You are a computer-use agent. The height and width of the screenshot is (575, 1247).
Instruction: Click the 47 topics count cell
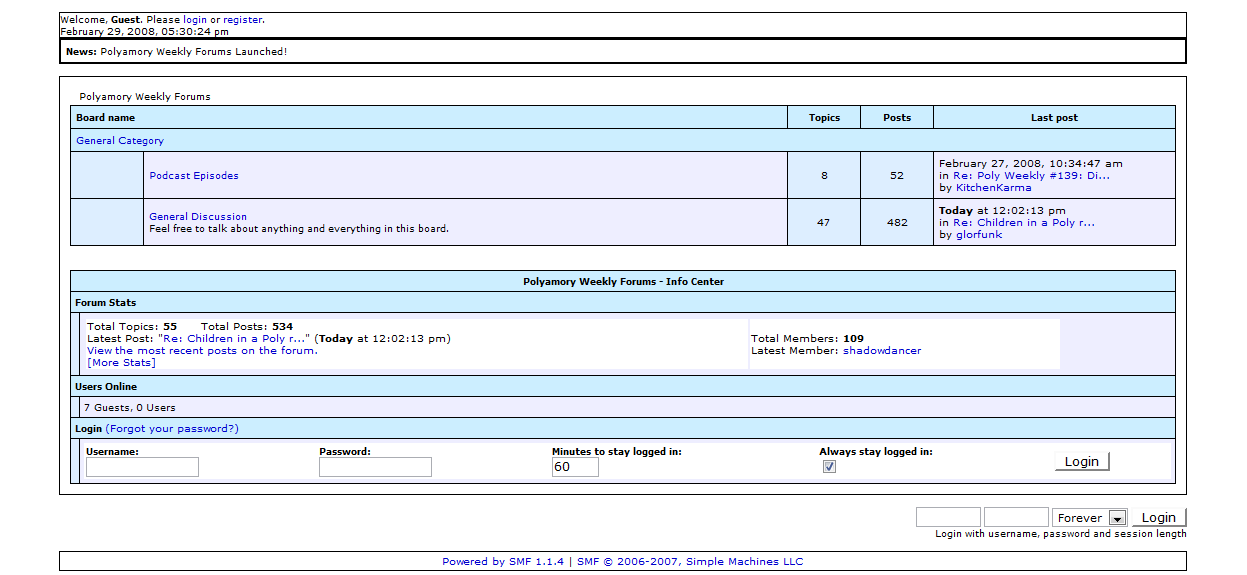point(824,222)
